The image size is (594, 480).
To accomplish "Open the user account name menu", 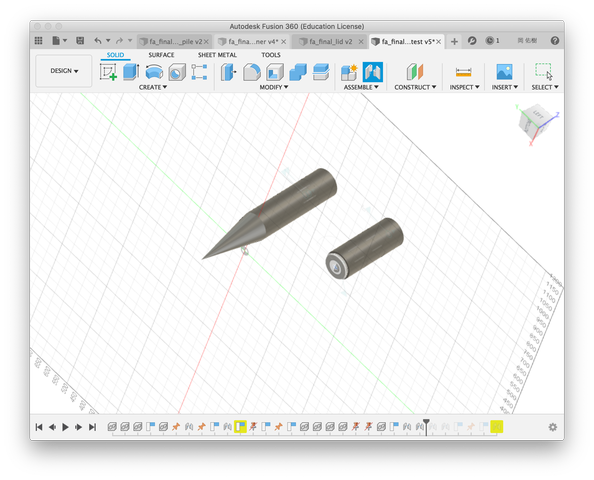I will [x=527, y=41].
